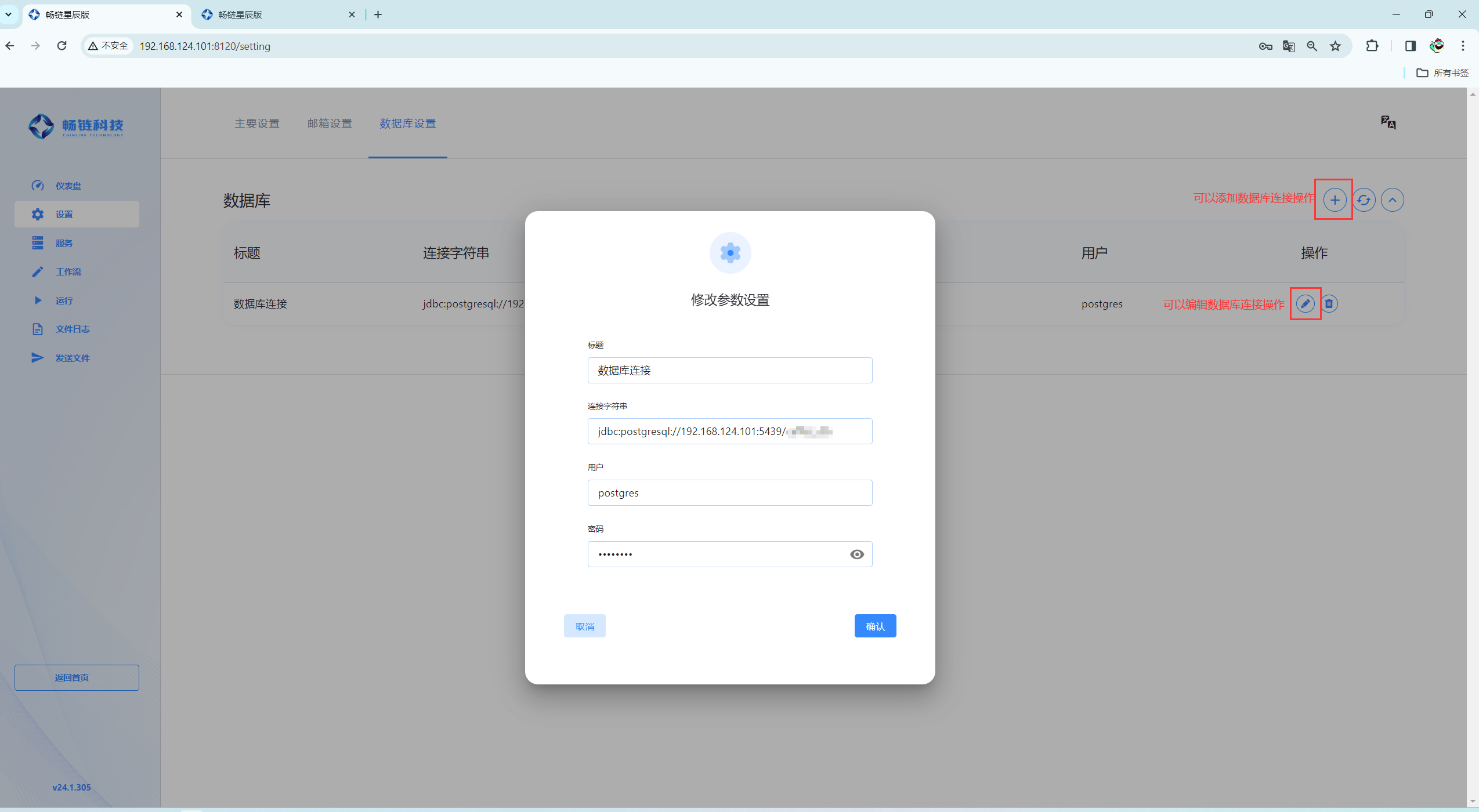This screenshot has width=1479, height=812.
Task: Open the browser tab search dropdown arrow
Action: point(9,14)
